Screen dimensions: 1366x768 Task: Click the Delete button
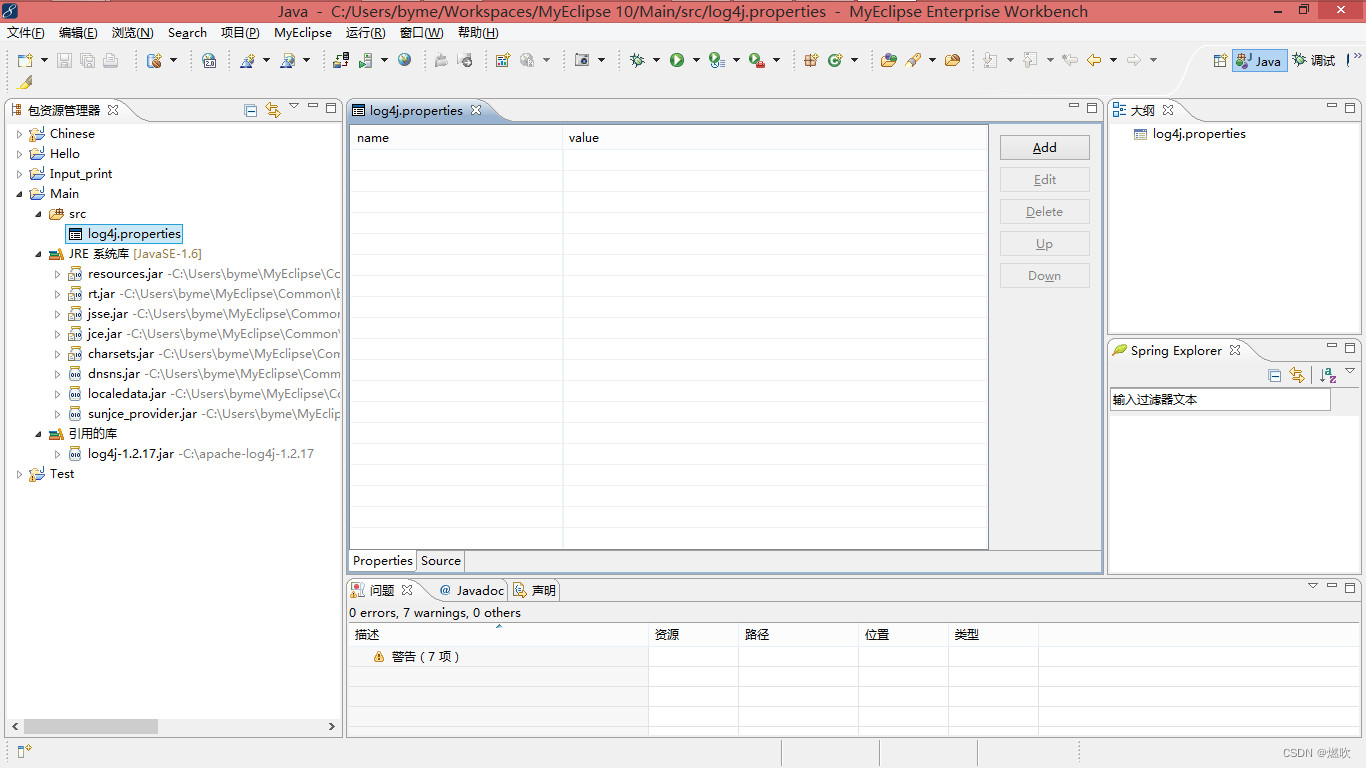tap(1044, 211)
